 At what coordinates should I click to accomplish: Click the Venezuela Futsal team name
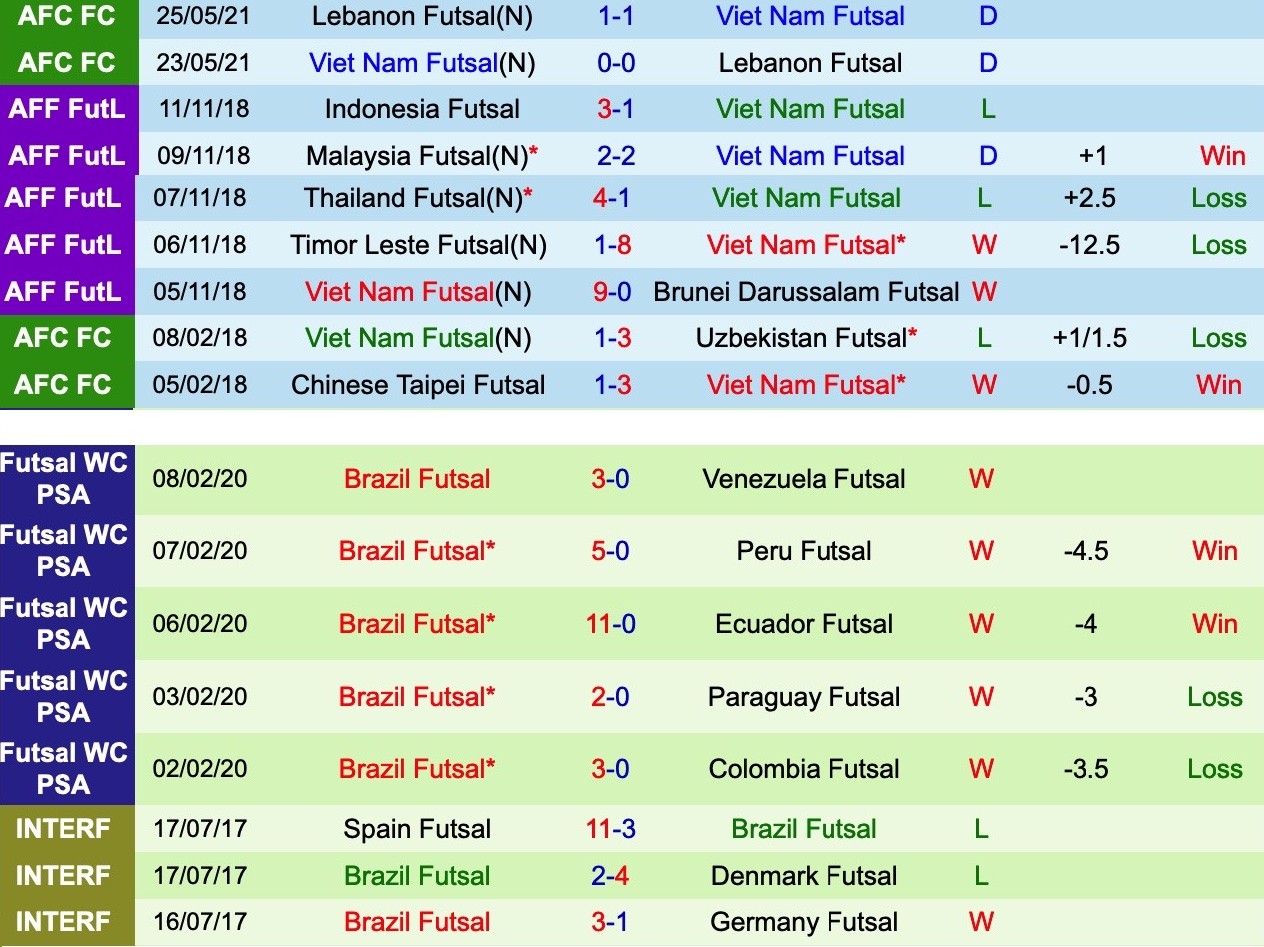804,479
